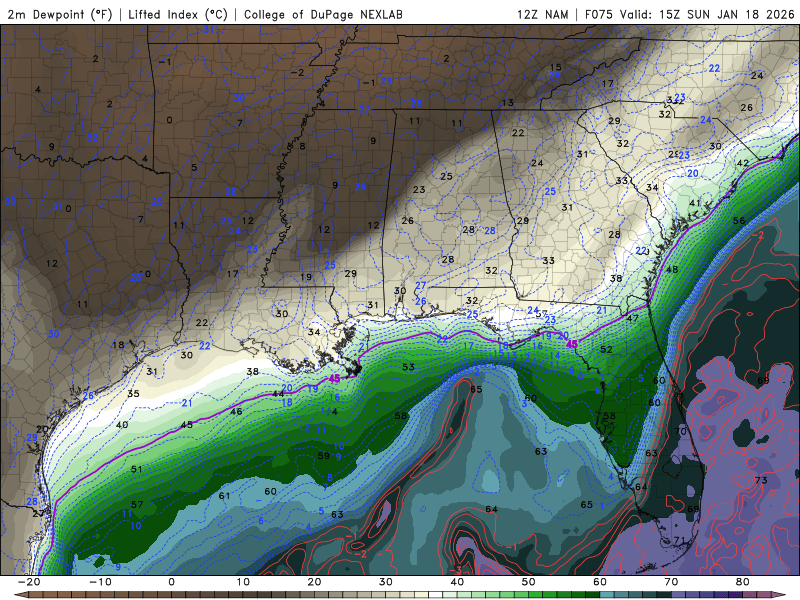Click the "2m Dewpoint (°F)" title text
This screenshot has height=600, width=800.
(x=60, y=14)
